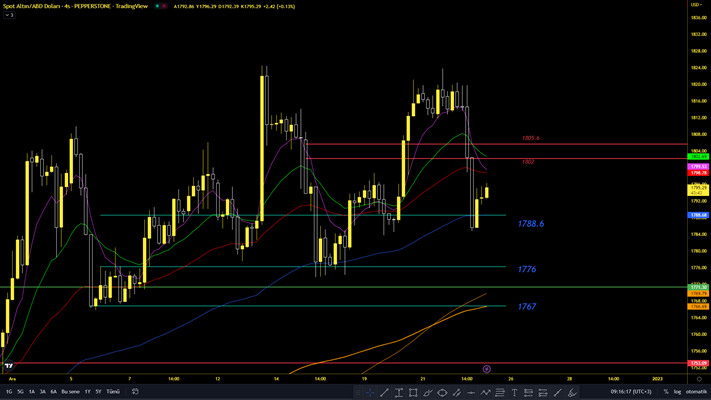Pick the vertical measure I-beam tool
The height and width of the screenshot is (400, 711).
tap(399, 393)
